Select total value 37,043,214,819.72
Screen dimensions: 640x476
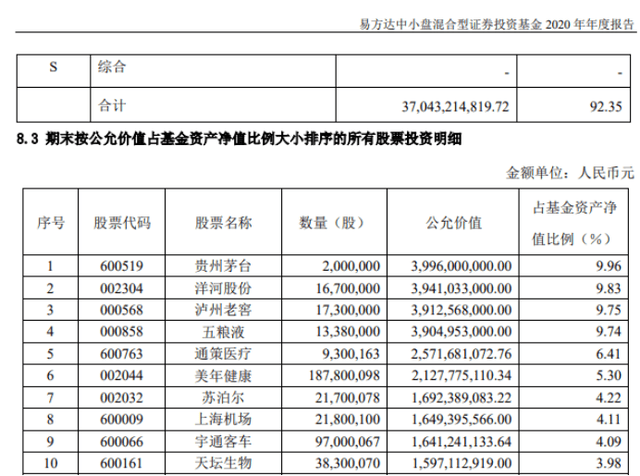point(456,107)
